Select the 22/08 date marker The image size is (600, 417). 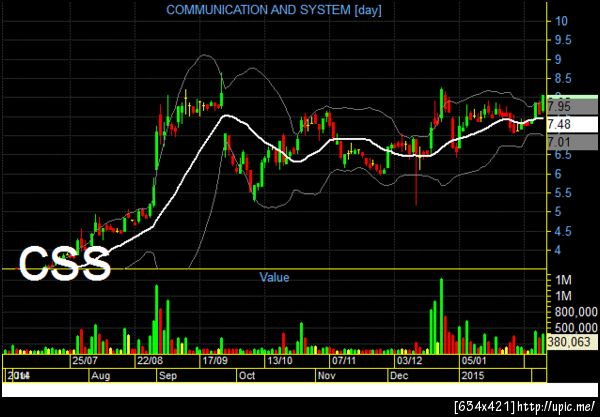149,360
